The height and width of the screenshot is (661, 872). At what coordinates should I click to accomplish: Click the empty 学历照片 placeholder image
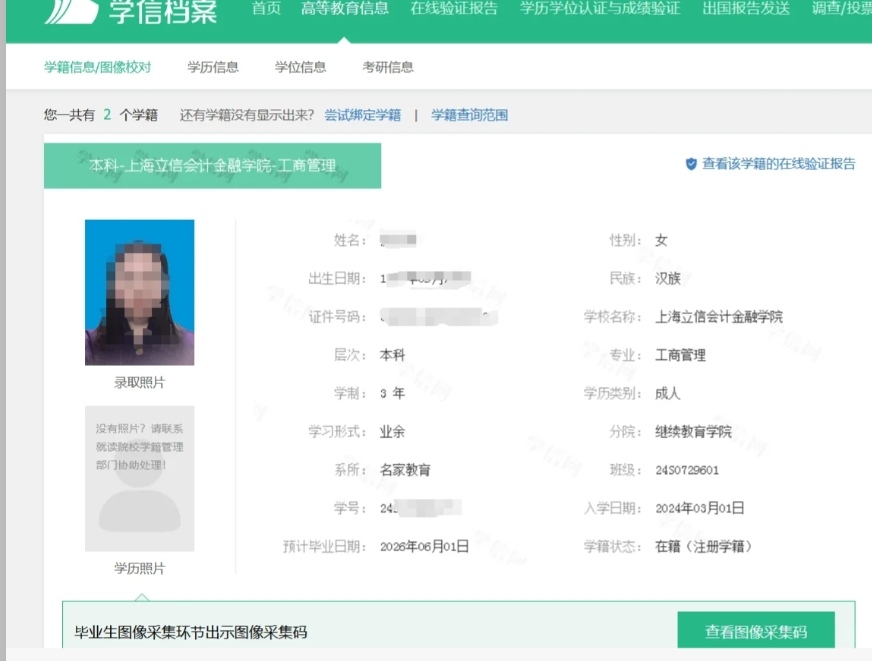pyautogui.click(x=140, y=479)
